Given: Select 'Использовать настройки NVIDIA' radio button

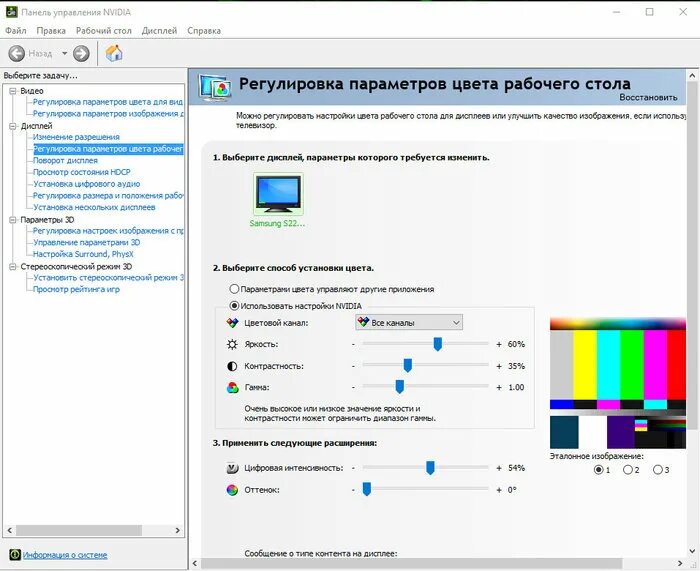Looking at the screenshot, I should [x=234, y=306].
